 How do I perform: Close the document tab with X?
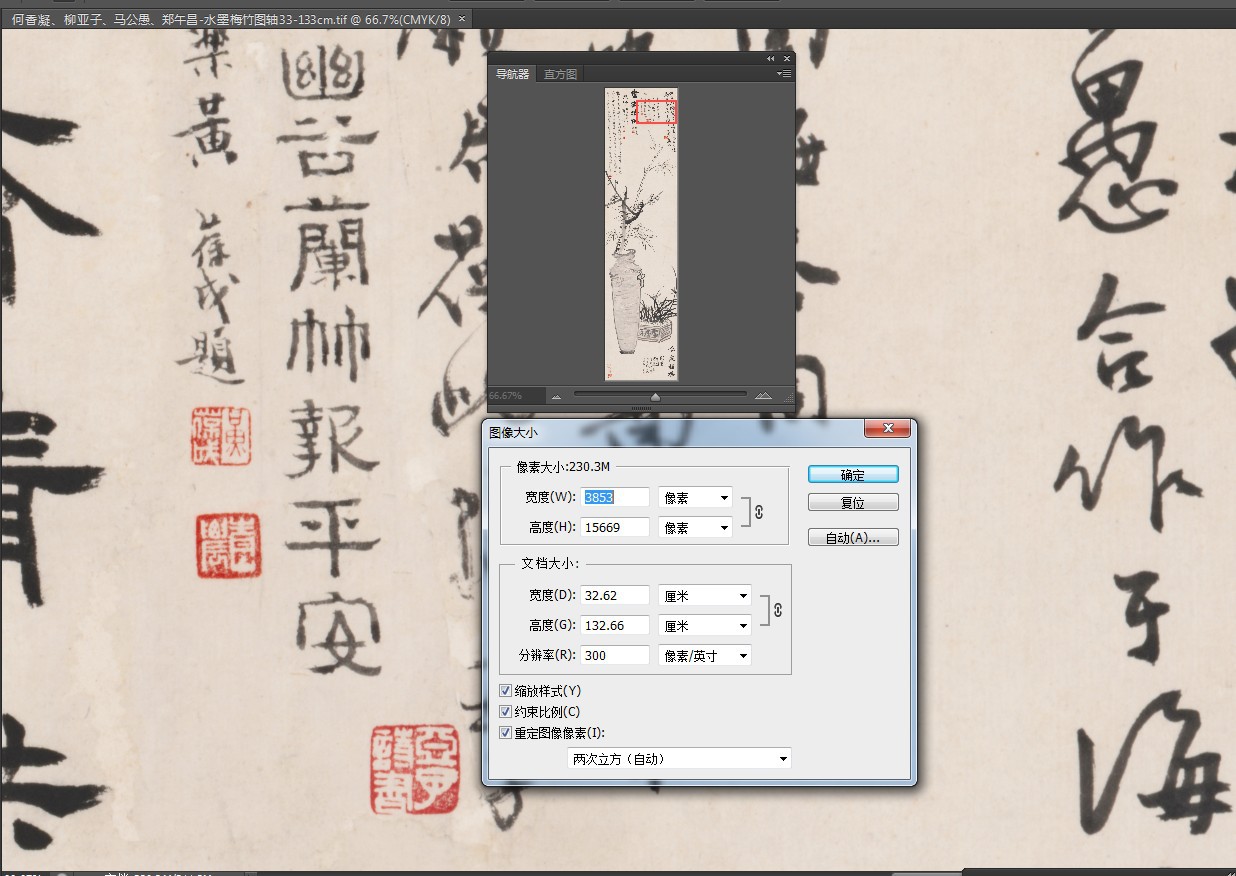click(x=462, y=19)
